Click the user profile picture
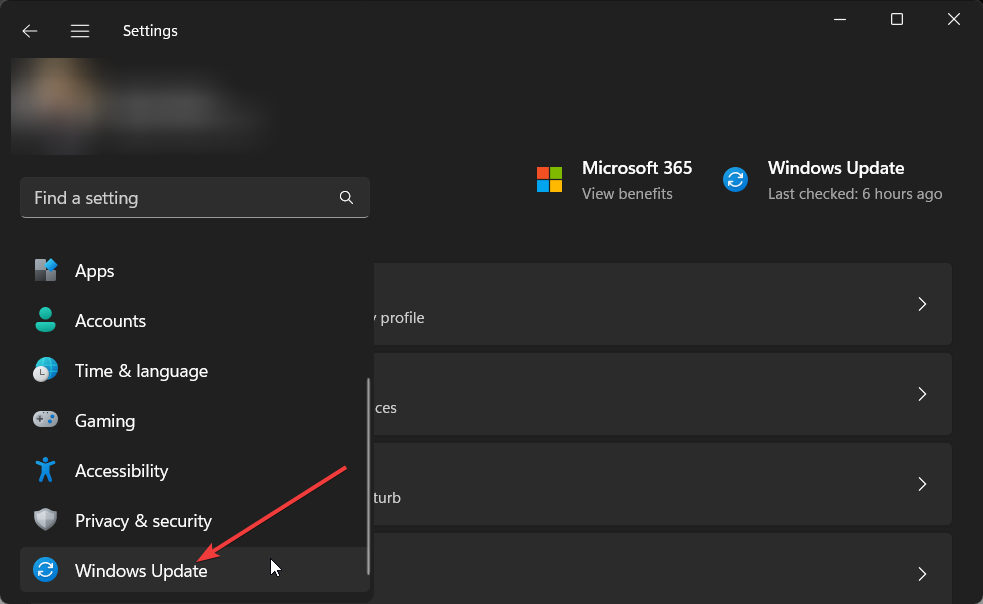 click(55, 105)
